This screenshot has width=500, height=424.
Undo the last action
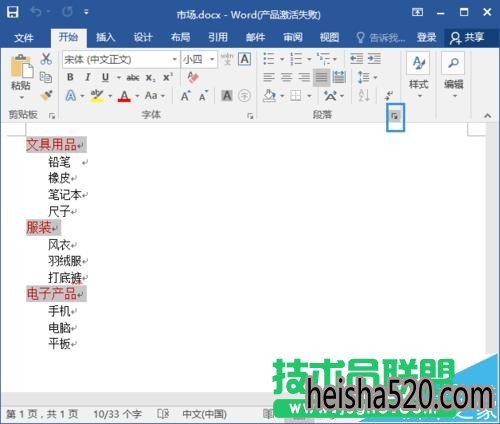pos(36,12)
